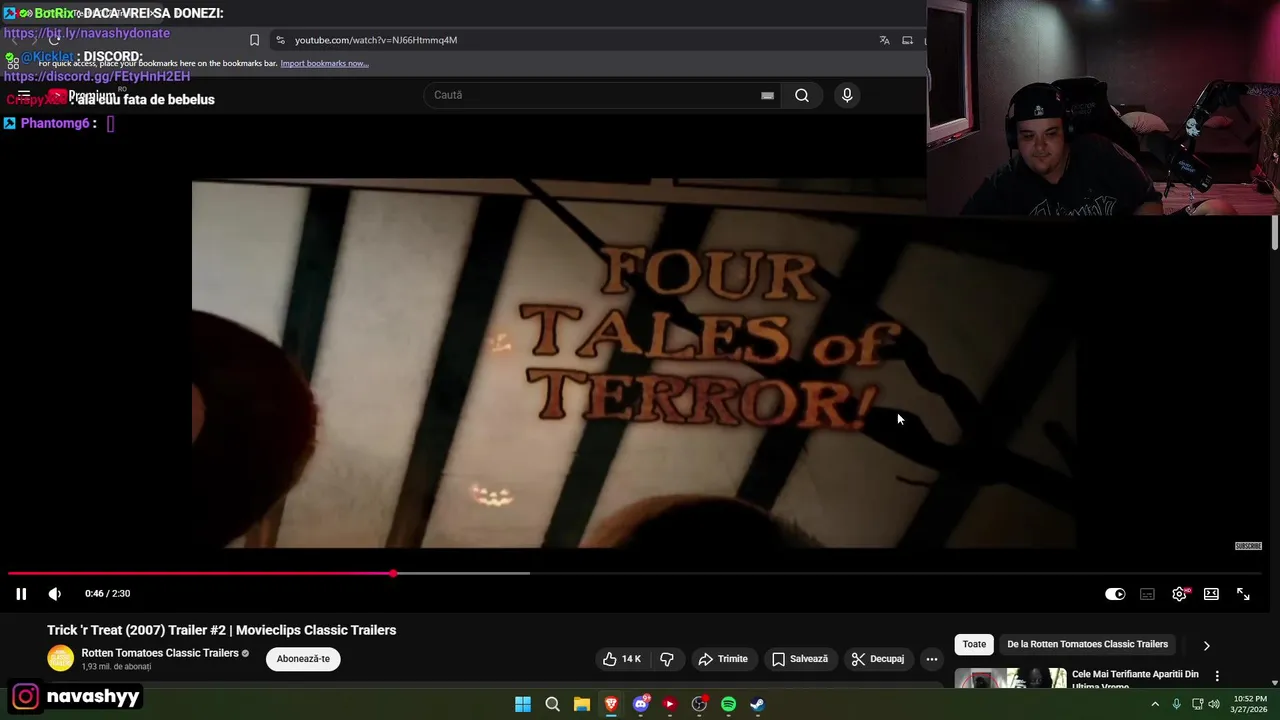
Task: View site information icon in address bar
Action: pos(280,40)
